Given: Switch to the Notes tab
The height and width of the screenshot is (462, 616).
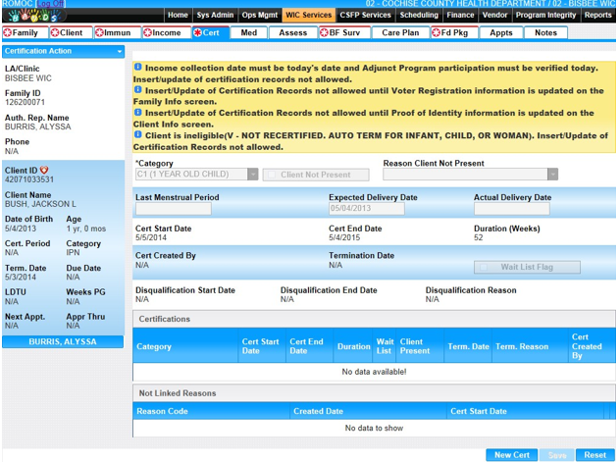Looking at the screenshot, I should [546, 33].
